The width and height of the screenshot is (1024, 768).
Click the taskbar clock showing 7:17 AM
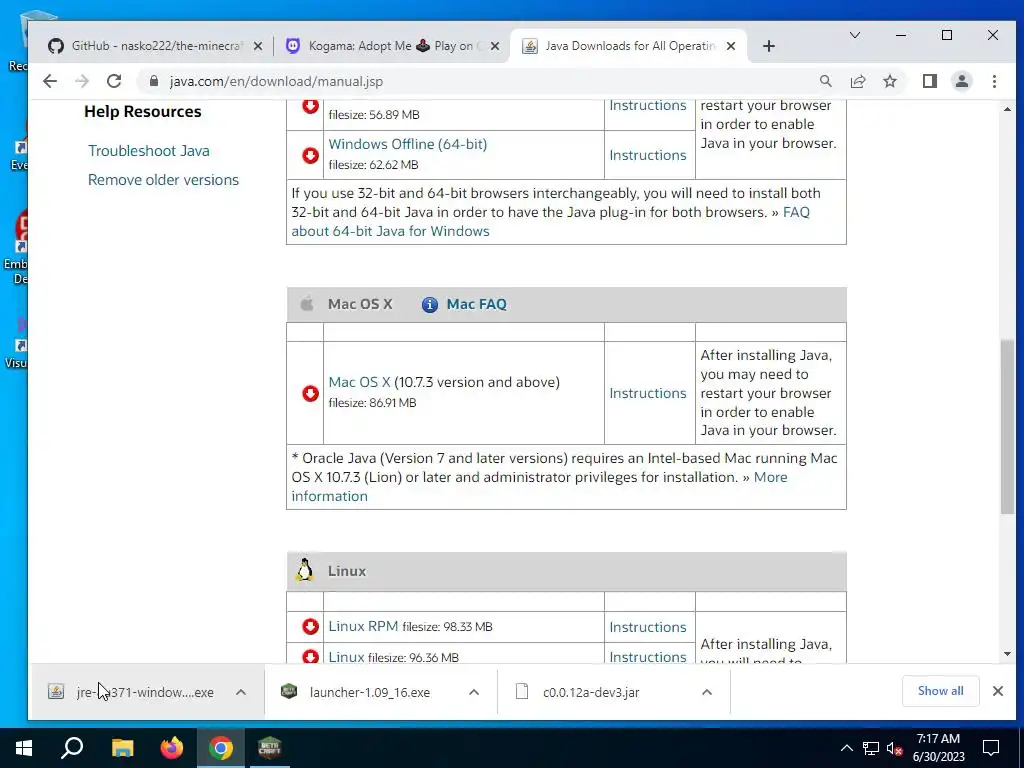[938, 748]
